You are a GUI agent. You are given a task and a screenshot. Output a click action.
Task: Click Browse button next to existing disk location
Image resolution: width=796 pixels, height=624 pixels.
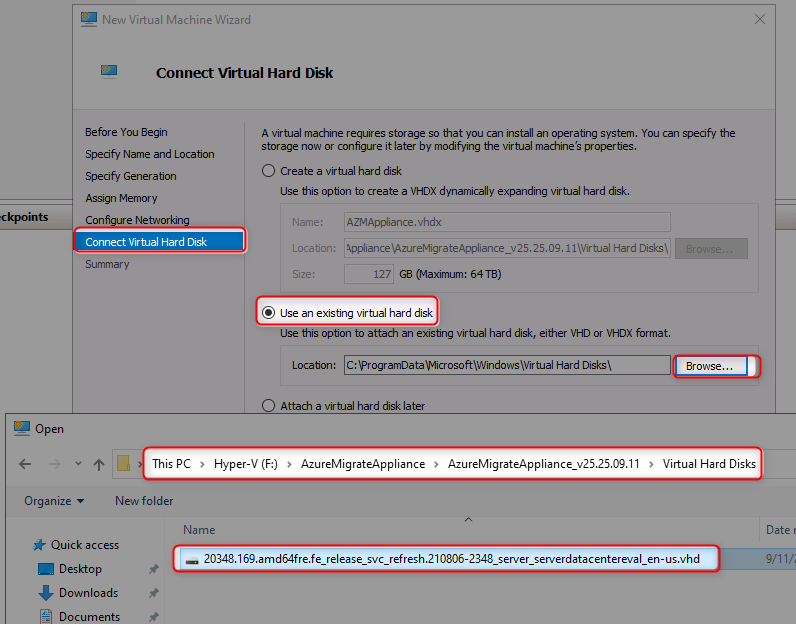(710, 366)
